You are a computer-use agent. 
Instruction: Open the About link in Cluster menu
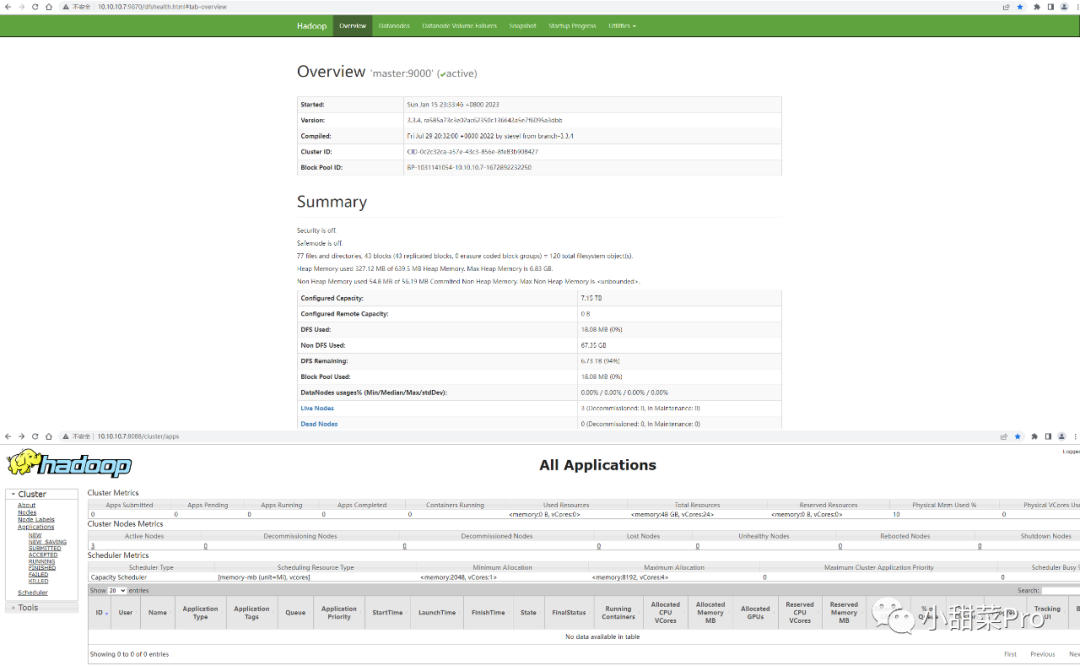click(x=26, y=506)
